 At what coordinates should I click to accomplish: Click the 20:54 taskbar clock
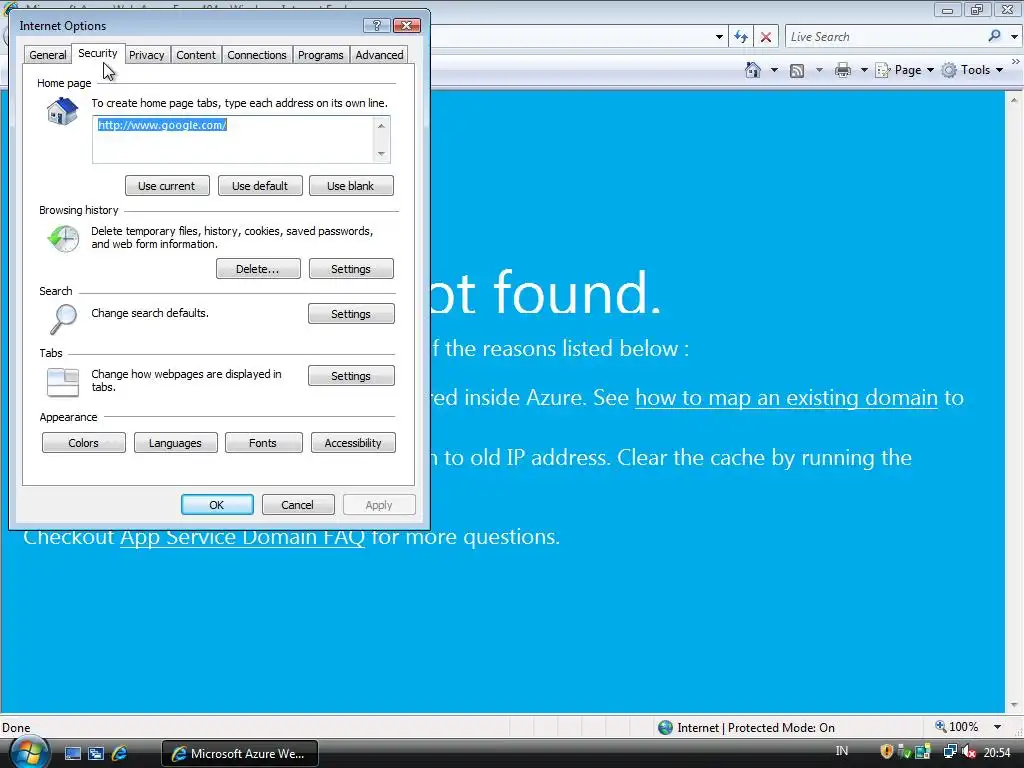[x=997, y=752]
